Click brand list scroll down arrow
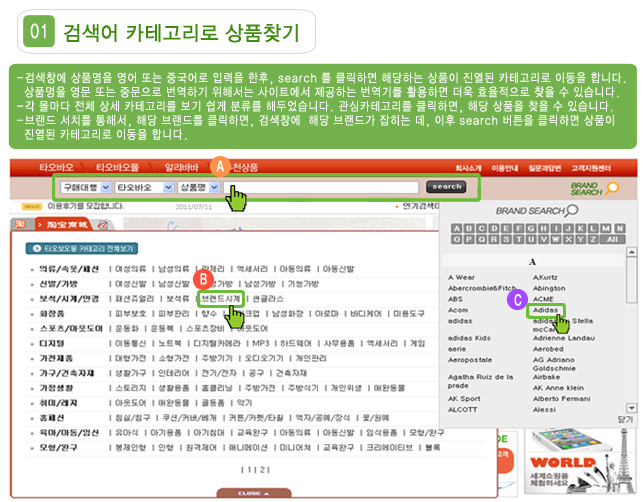Viewport: 643px width, 502px height. point(632,408)
